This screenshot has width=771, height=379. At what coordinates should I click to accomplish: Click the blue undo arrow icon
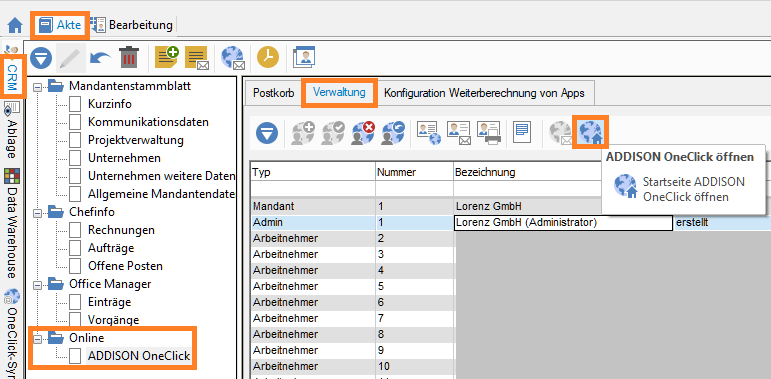[x=100, y=58]
